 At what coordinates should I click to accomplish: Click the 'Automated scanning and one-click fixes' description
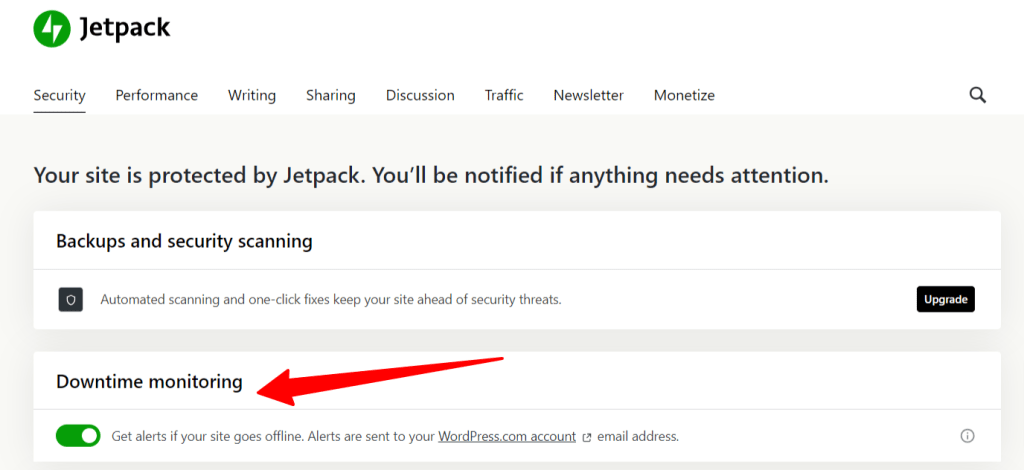point(331,300)
